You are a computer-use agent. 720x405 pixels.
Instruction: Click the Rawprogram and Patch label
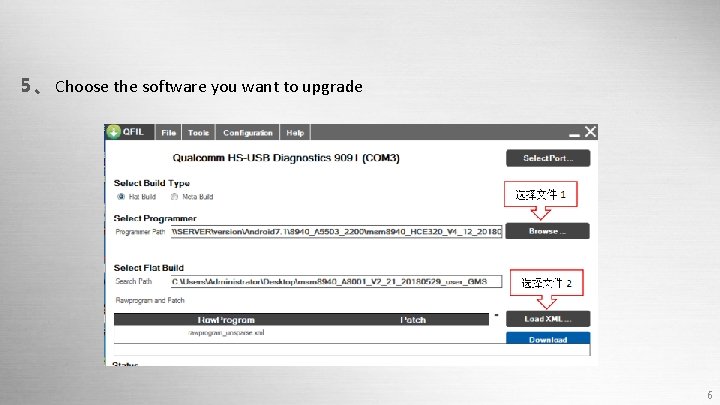click(150, 300)
